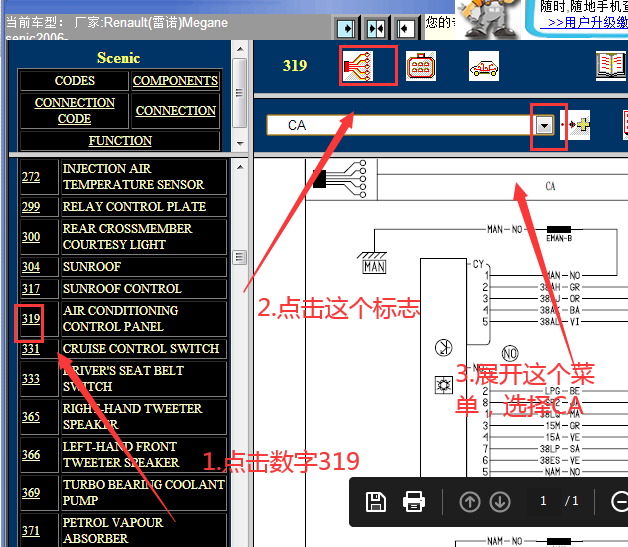Select component code 333
Image resolution: width=628 pixels, height=547 pixels.
click(31, 379)
